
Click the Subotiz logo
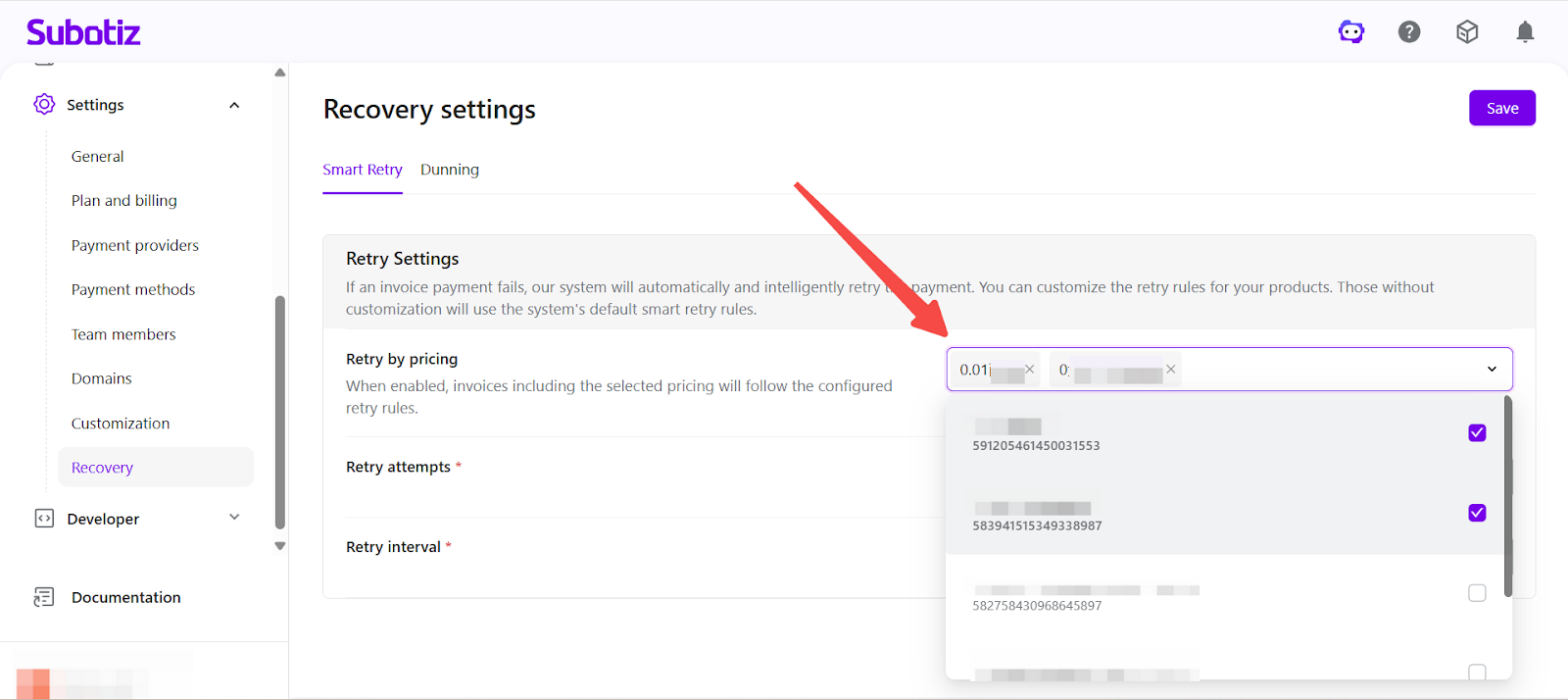pos(83,32)
